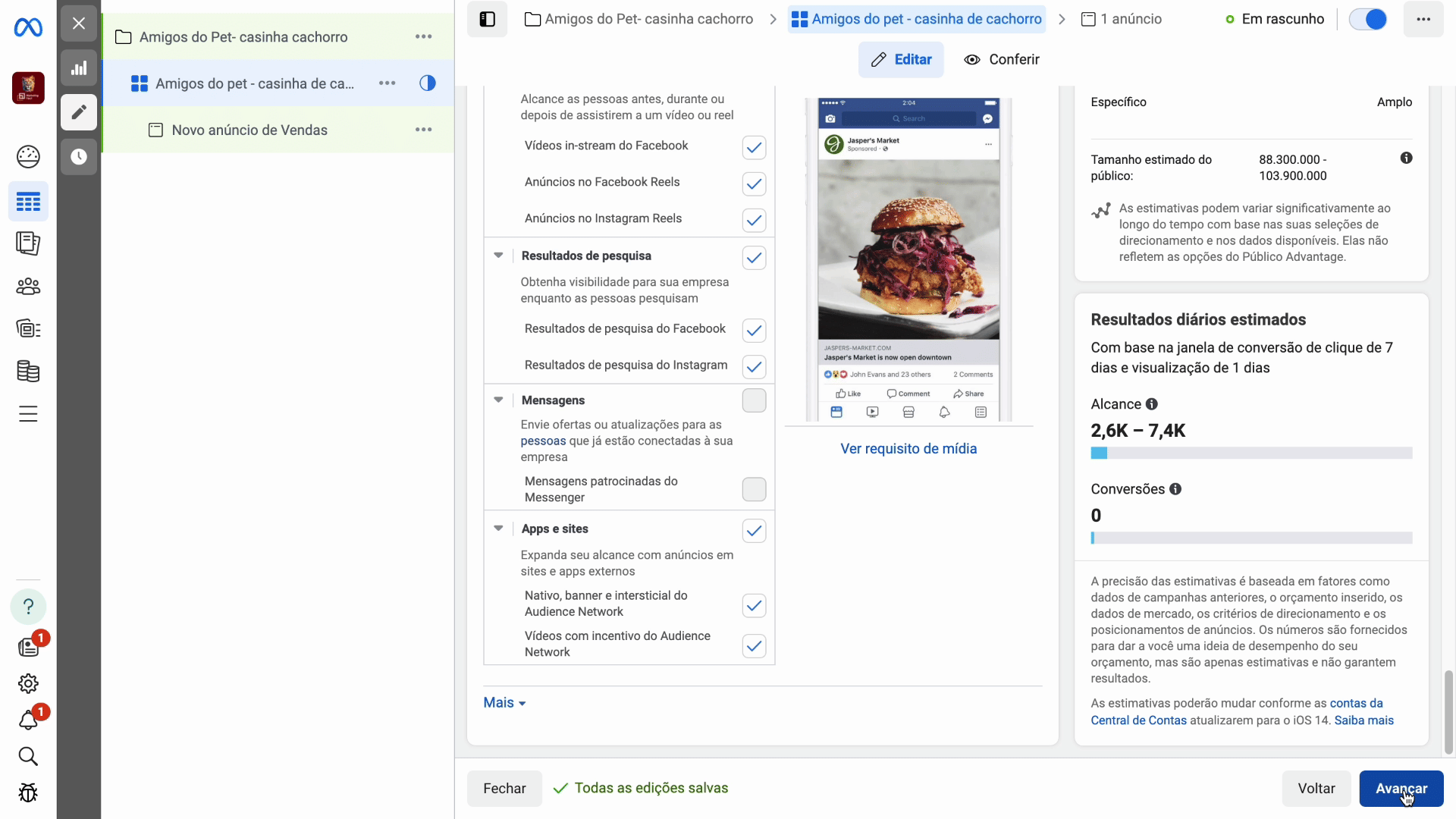Collapse the Apps e sites section
Screen dimensions: 1456x819
click(498, 529)
